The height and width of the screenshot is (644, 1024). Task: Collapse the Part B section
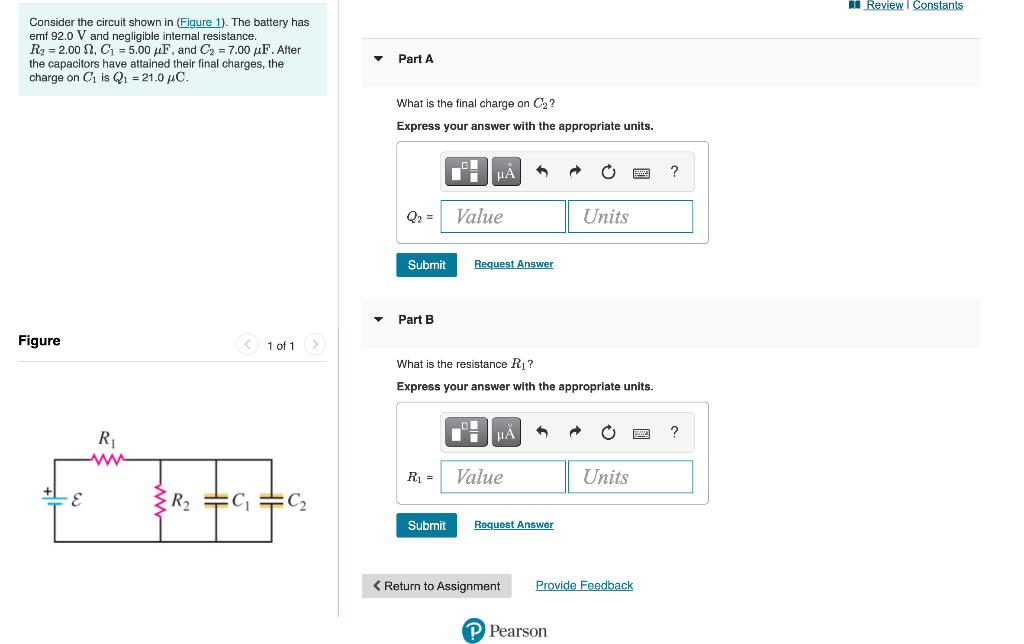pos(378,319)
